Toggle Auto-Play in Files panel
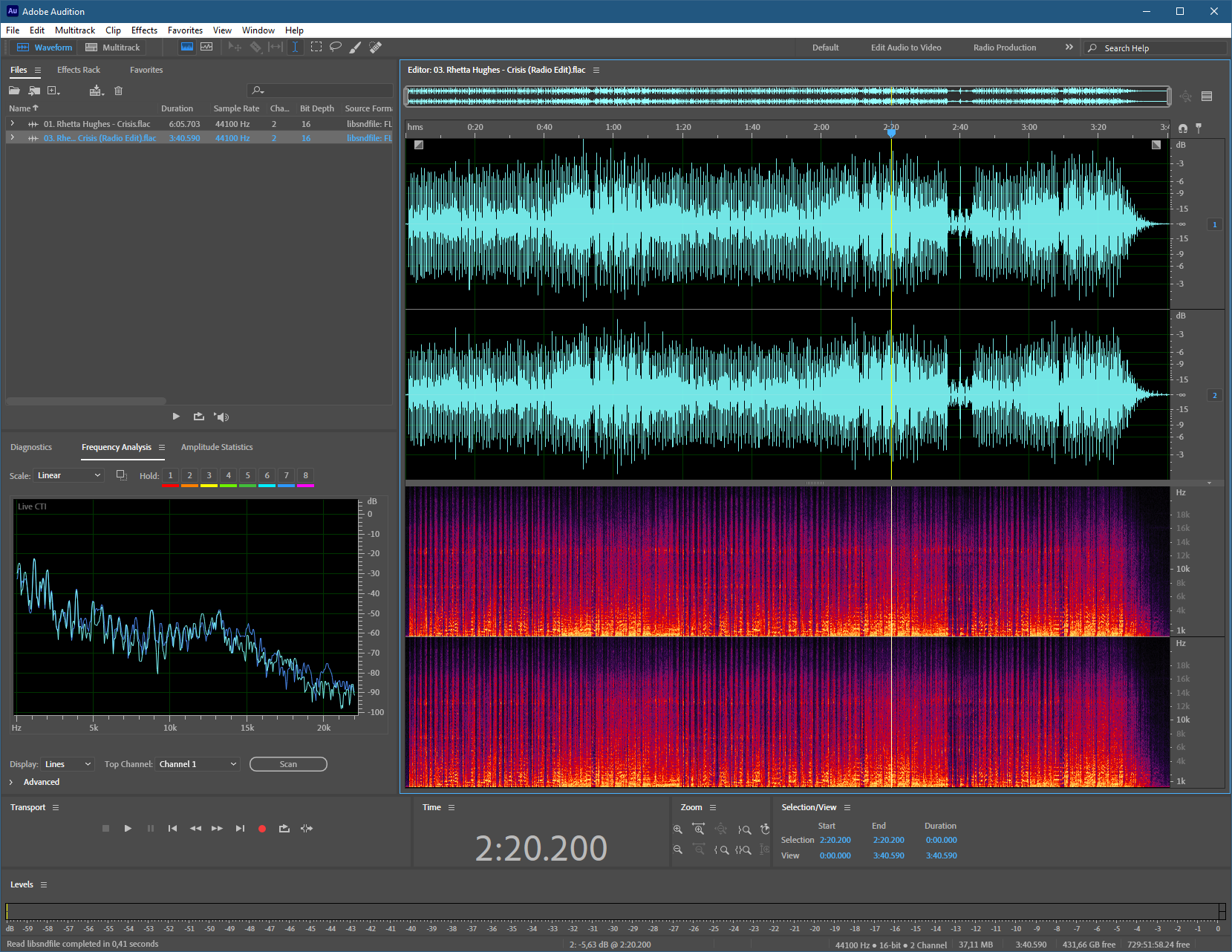The image size is (1232, 952). pyautogui.click(x=221, y=417)
